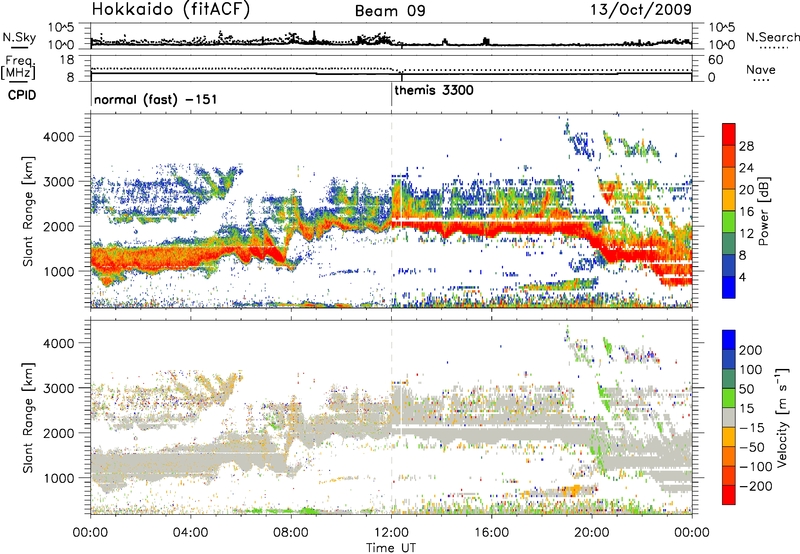Click the gray segment of Velocity colorbar
800x554 pixels.
pos(729,418)
